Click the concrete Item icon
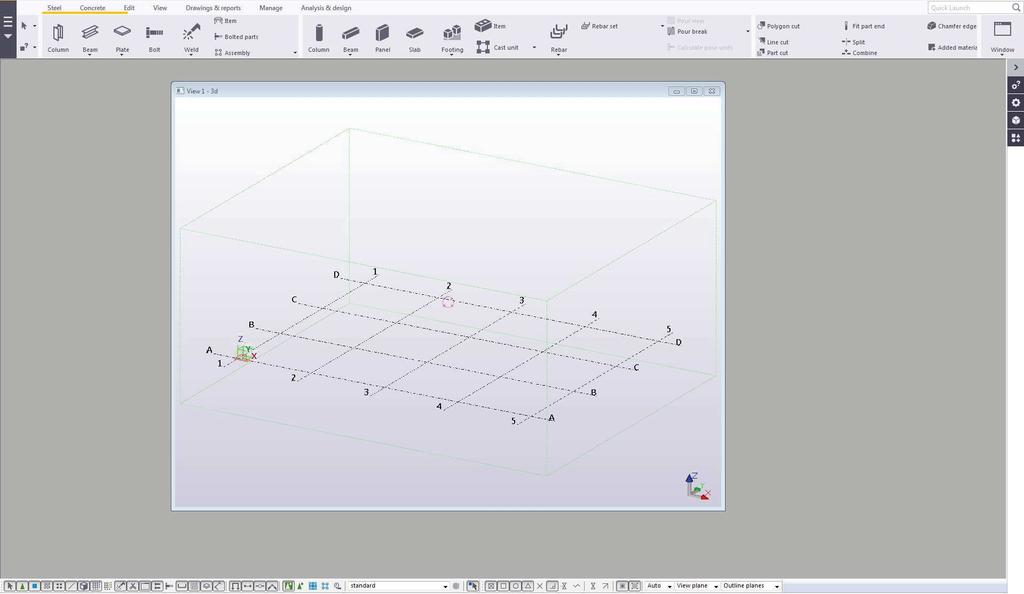Viewport: 1024px width, 594px height. point(483,25)
